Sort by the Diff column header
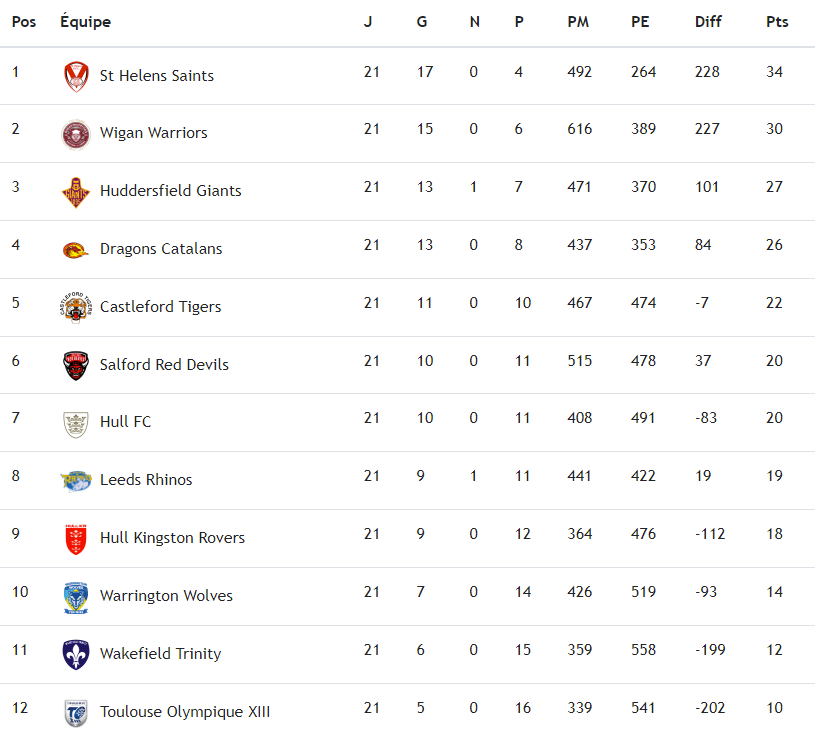 click(708, 22)
